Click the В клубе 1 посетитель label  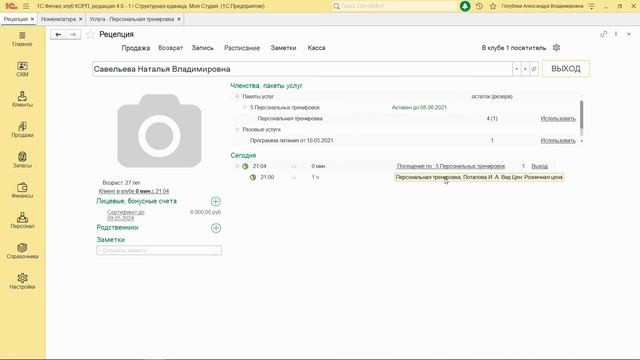(513, 48)
